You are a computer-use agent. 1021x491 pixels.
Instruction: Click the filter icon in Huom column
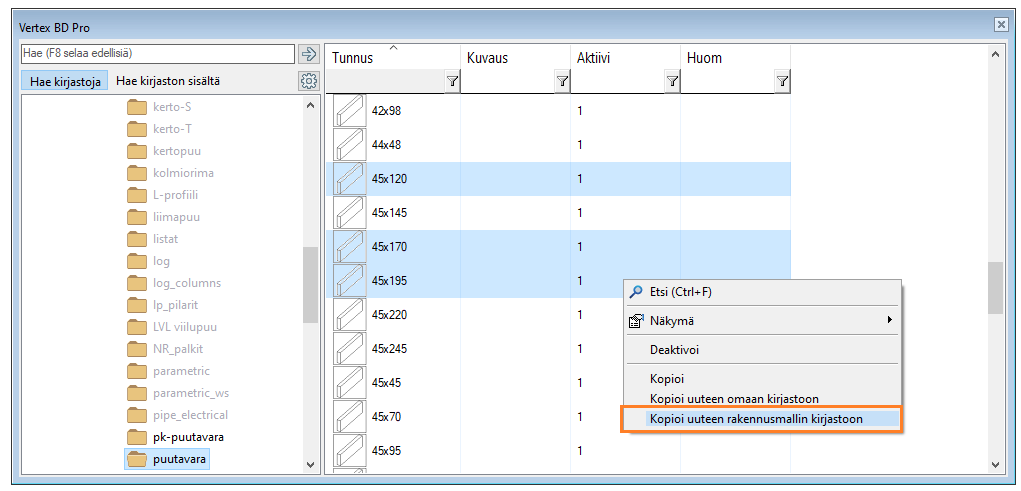point(782,82)
